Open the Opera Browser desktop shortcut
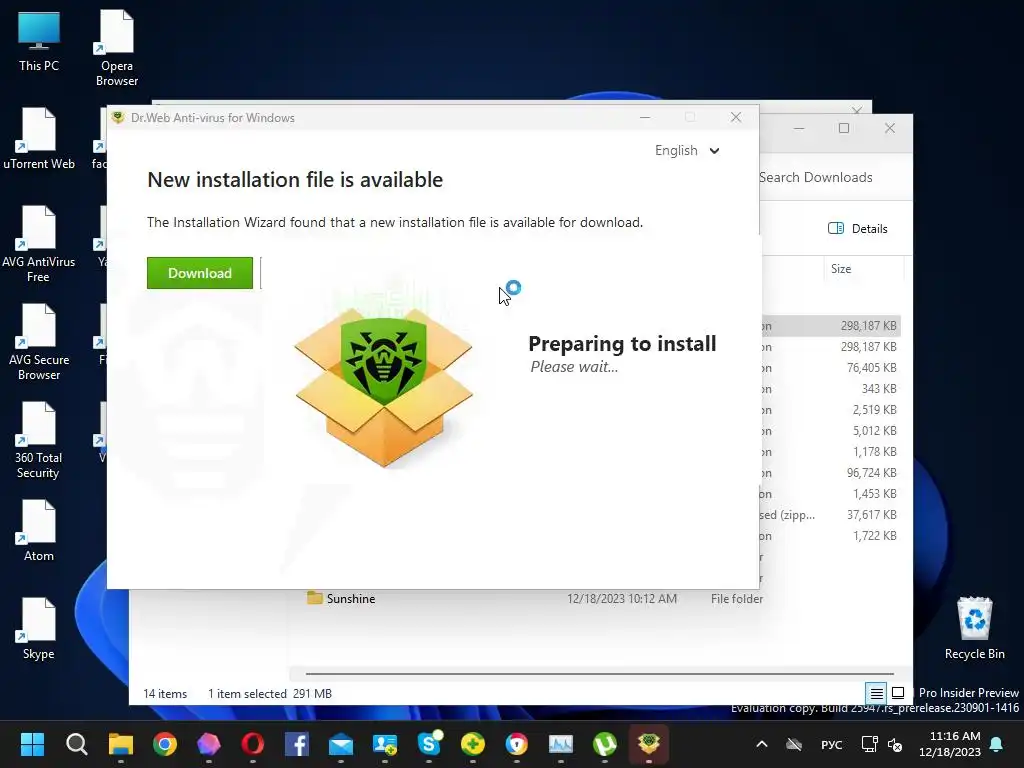The height and width of the screenshot is (768, 1024). coord(117,48)
